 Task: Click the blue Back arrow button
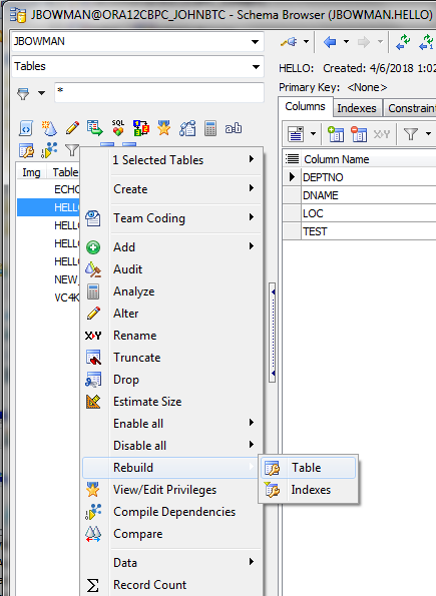pyautogui.click(x=330, y=41)
